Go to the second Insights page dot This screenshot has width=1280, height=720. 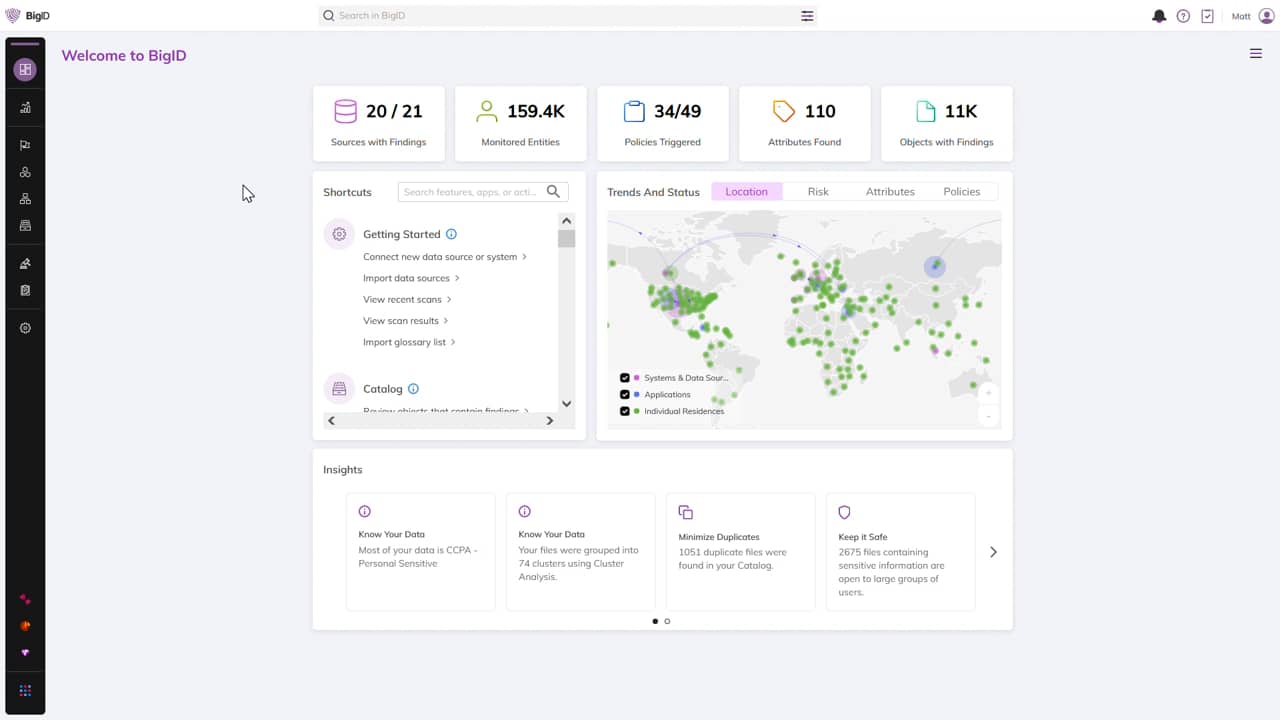667,621
